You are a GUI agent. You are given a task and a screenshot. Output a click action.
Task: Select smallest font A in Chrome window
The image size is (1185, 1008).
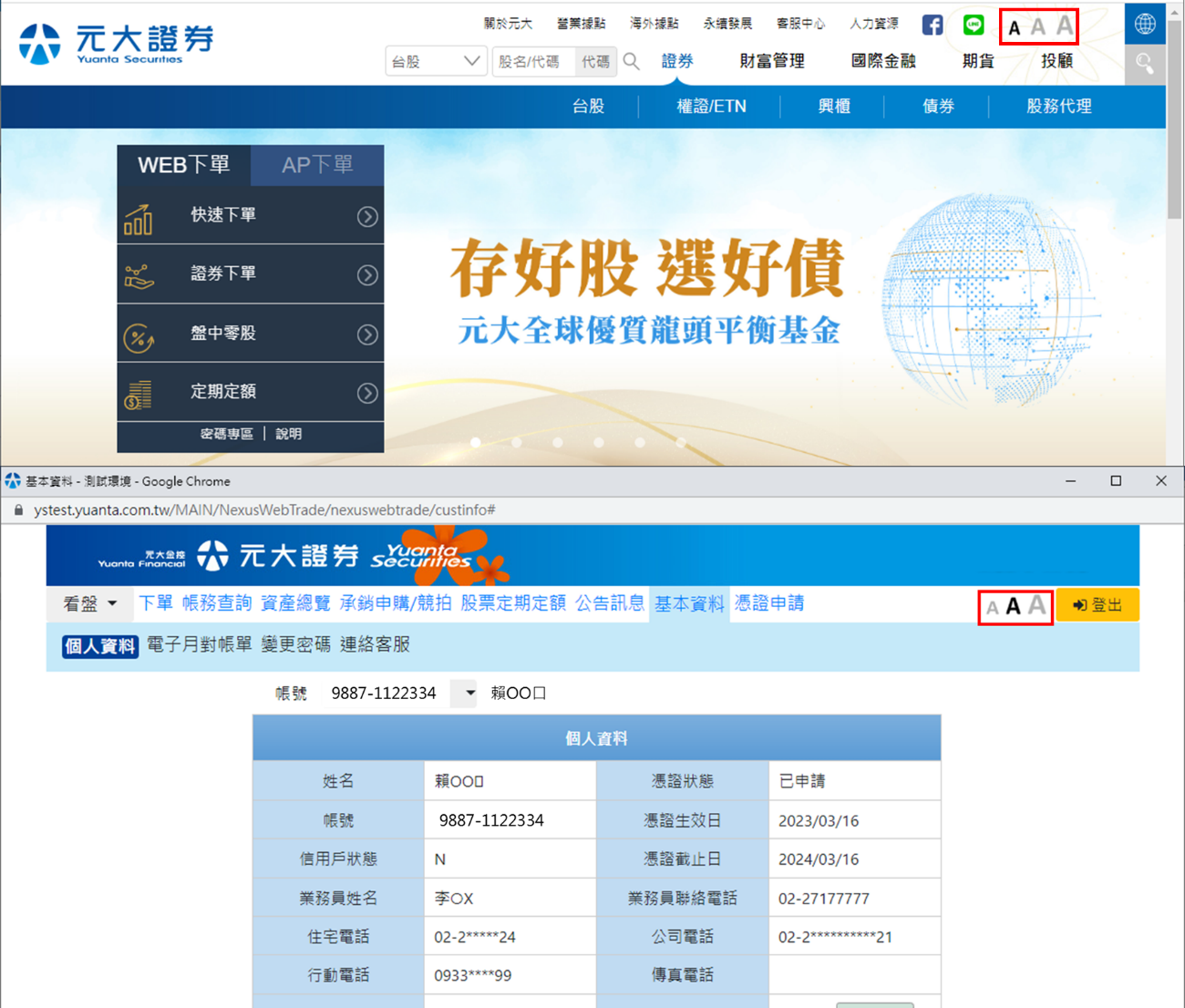[x=993, y=608]
